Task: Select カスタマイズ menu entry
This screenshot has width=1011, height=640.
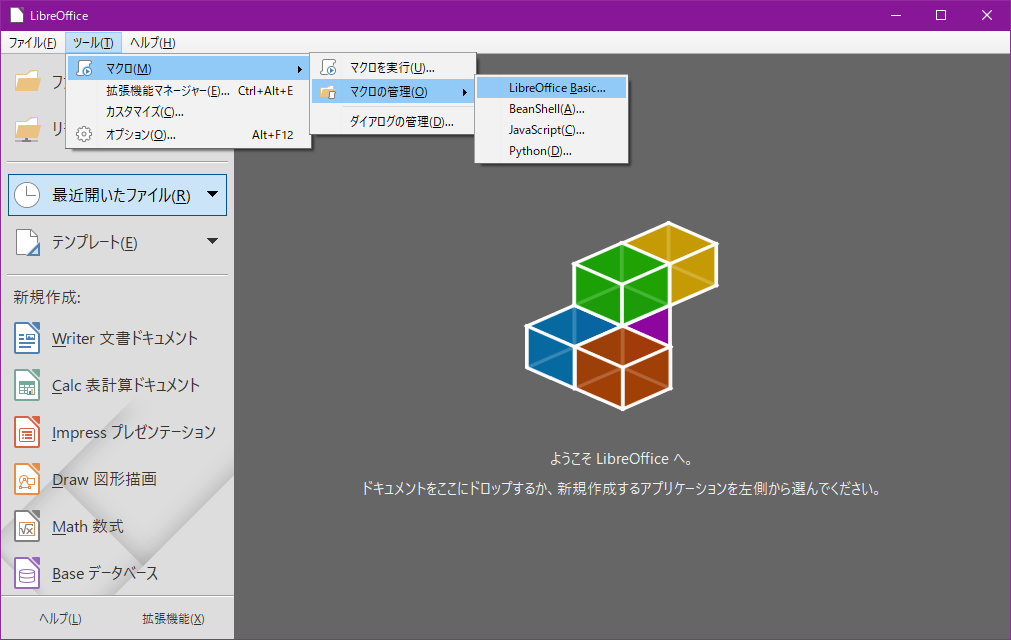Action: tap(145, 112)
